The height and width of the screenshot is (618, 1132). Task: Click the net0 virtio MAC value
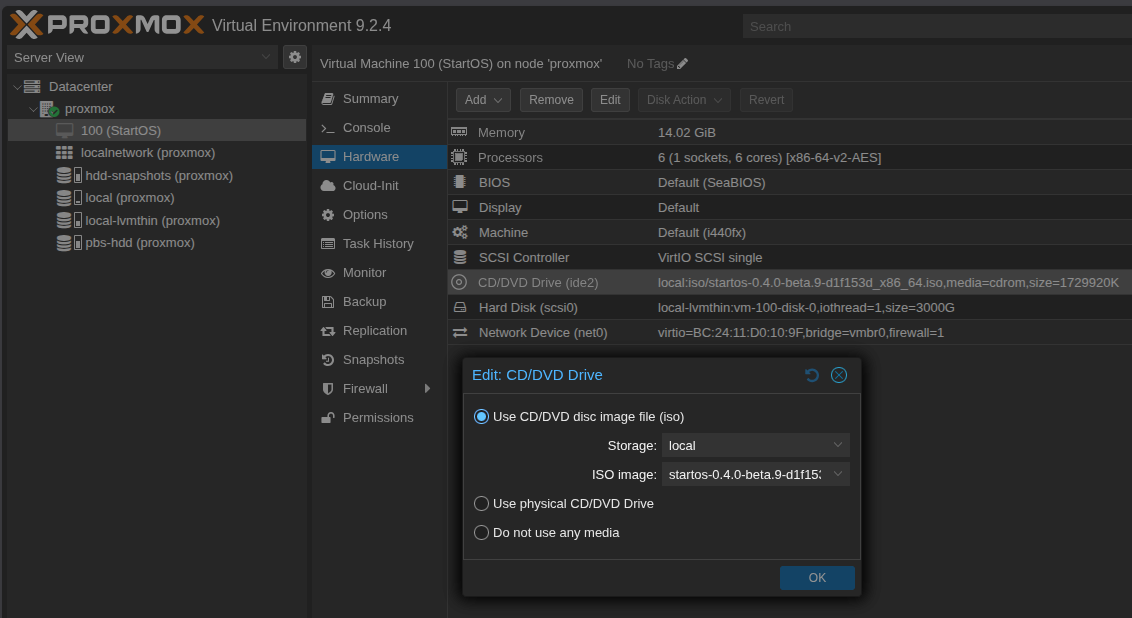coord(801,332)
